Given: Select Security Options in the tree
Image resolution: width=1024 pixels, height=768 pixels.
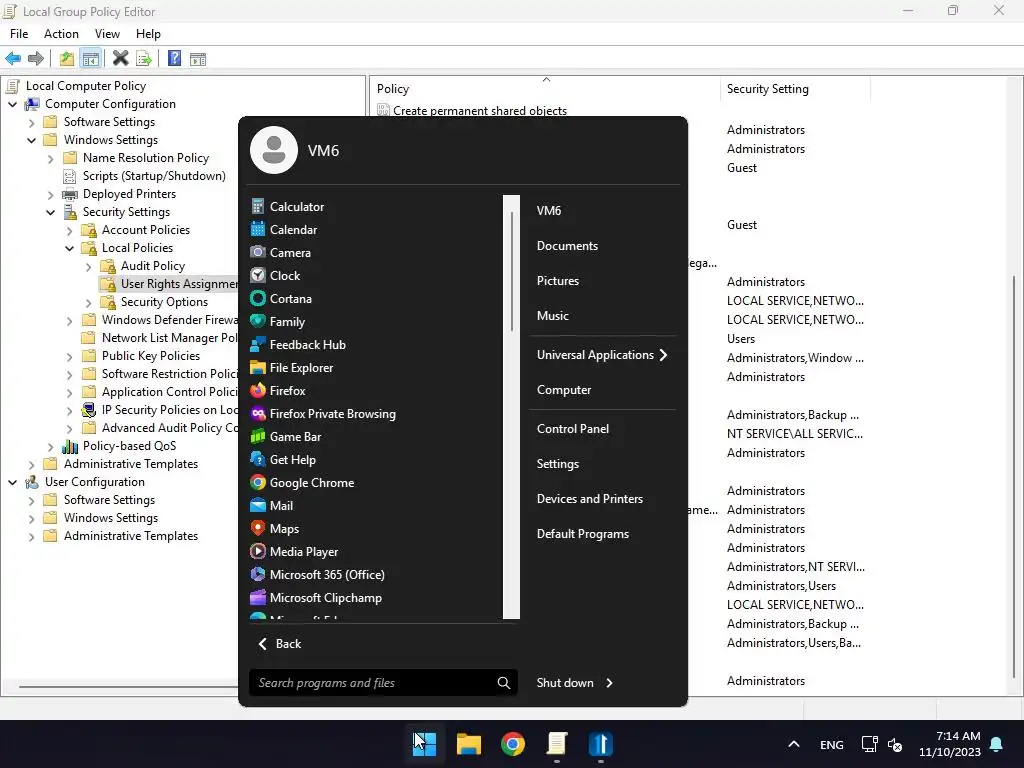Looking at the screenshot, I should coord(164,302).
